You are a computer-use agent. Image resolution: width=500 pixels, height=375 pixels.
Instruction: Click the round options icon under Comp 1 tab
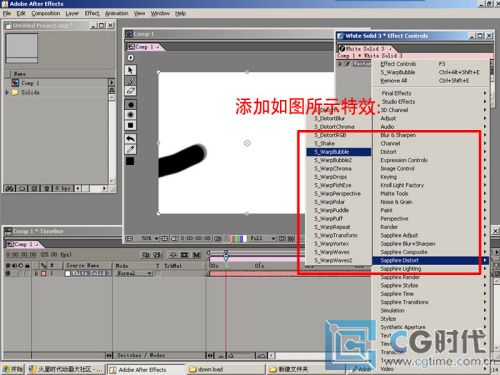point(130,58)
